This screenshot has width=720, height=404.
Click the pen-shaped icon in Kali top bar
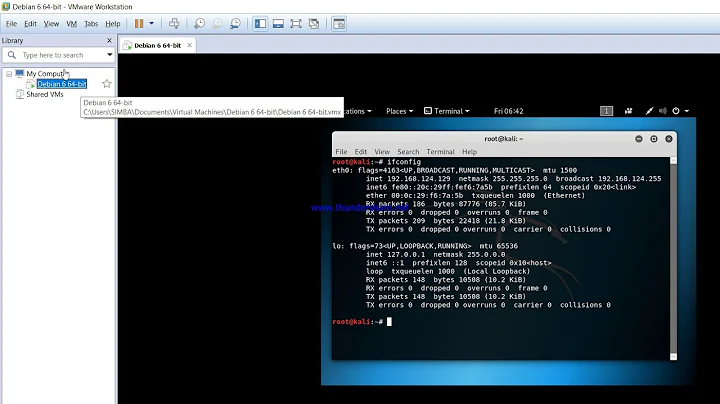tap(649, 111)
